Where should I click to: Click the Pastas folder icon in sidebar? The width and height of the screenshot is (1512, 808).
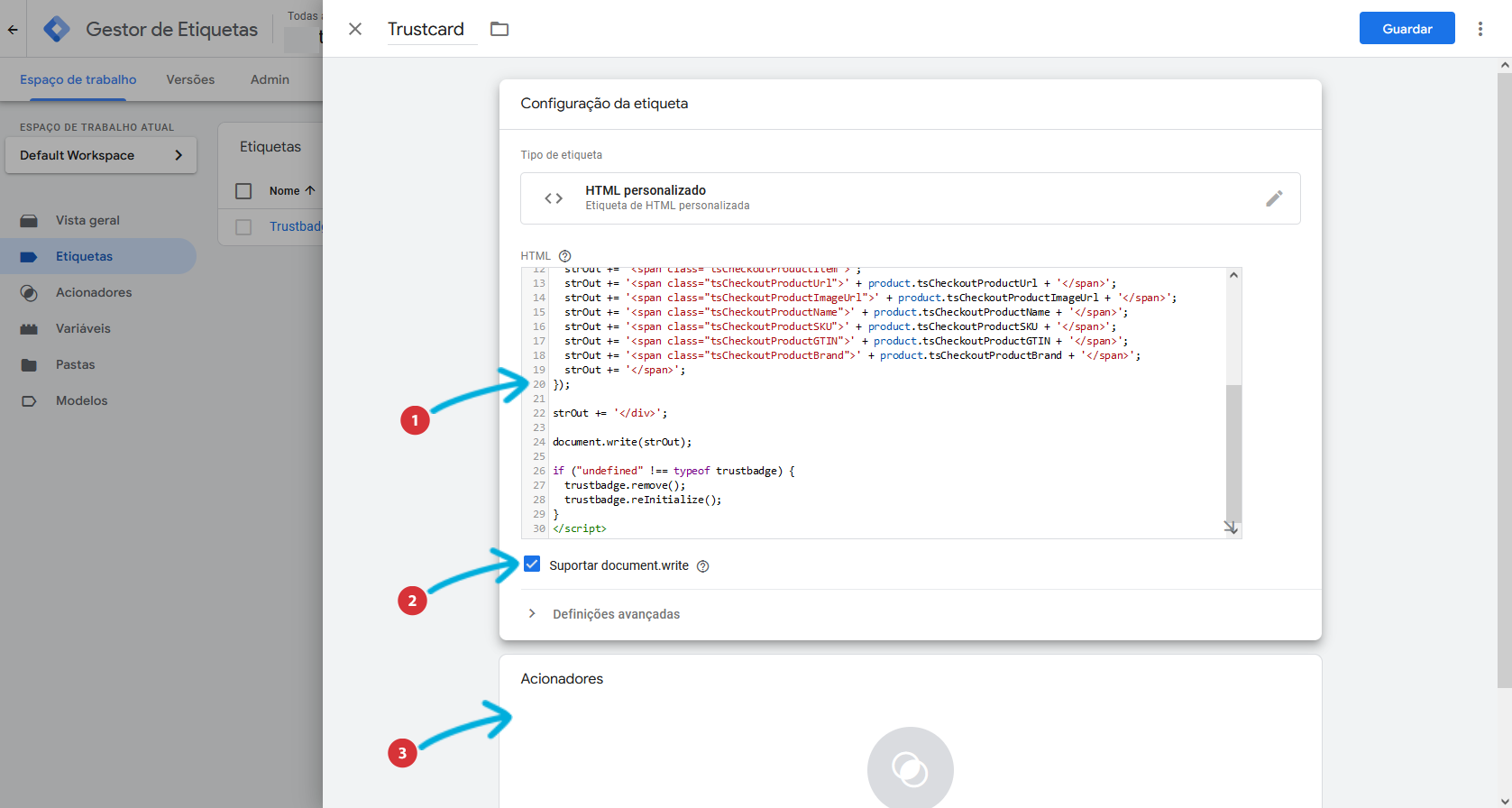tap(29, 365)
